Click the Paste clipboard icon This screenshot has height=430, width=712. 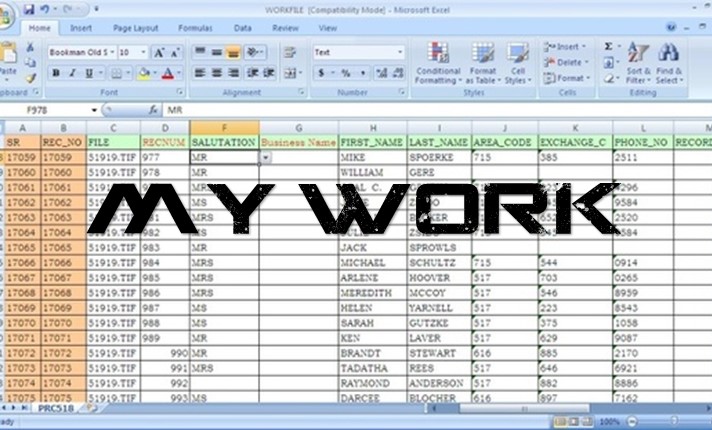(x=8, y=54)
